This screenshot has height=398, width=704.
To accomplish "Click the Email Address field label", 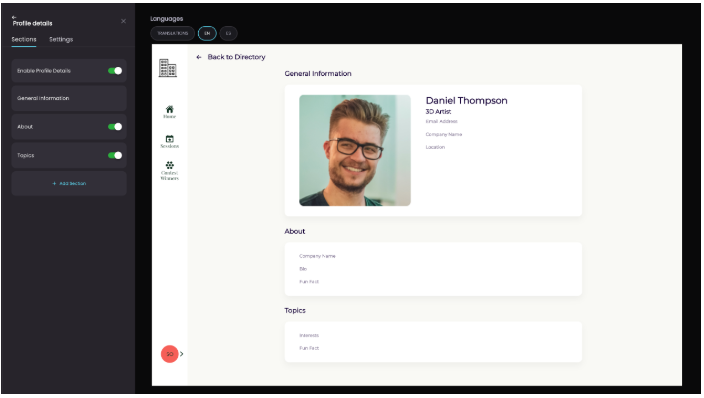I will click(x=441, y=121).
